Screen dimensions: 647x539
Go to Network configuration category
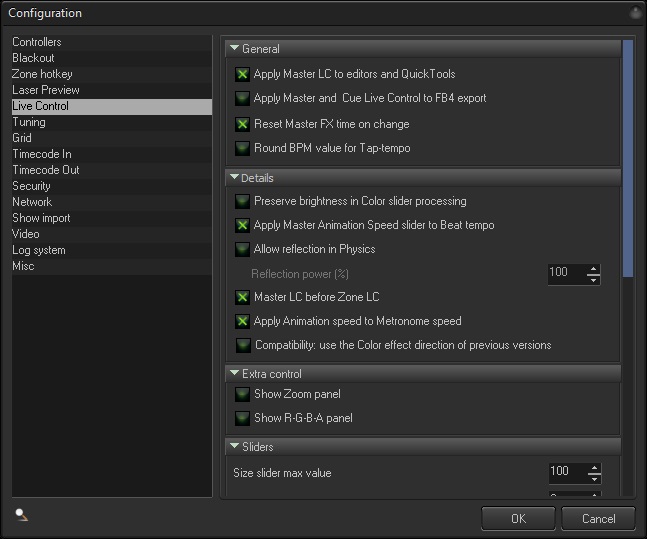(32, 202)
